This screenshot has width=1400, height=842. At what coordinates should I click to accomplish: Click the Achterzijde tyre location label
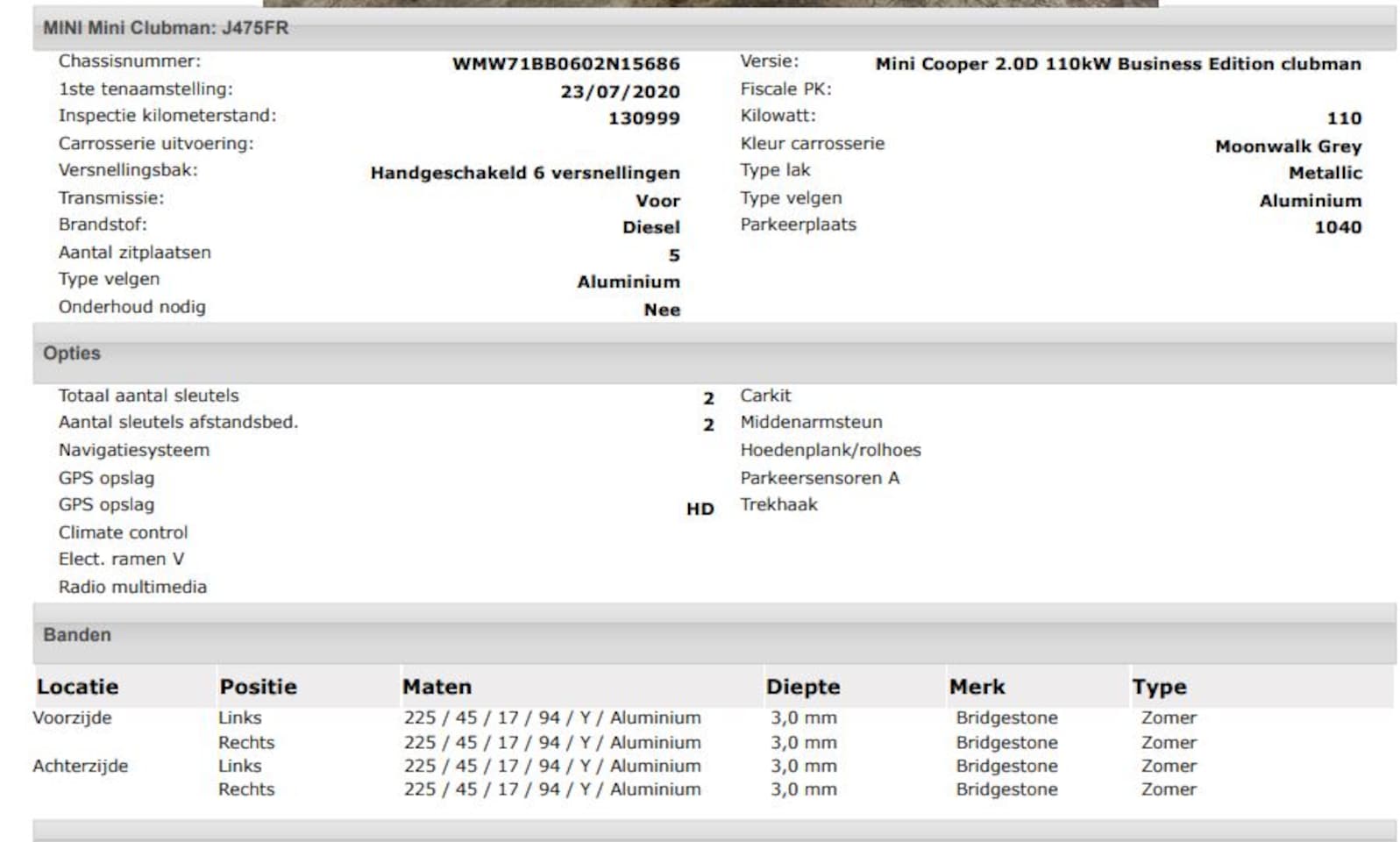click(x=80, y=766)
